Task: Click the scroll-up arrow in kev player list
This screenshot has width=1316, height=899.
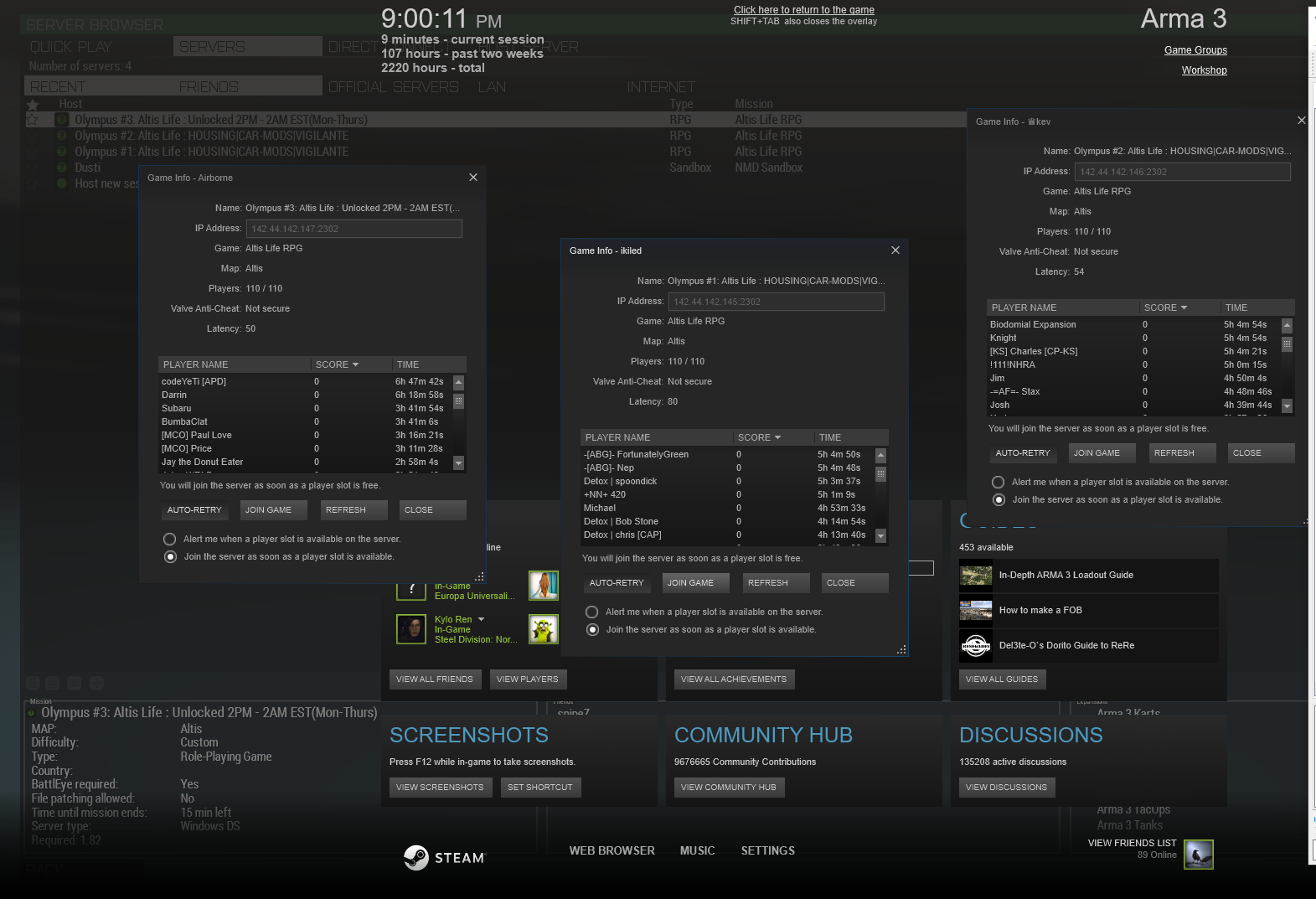Action: point(1287,325)
